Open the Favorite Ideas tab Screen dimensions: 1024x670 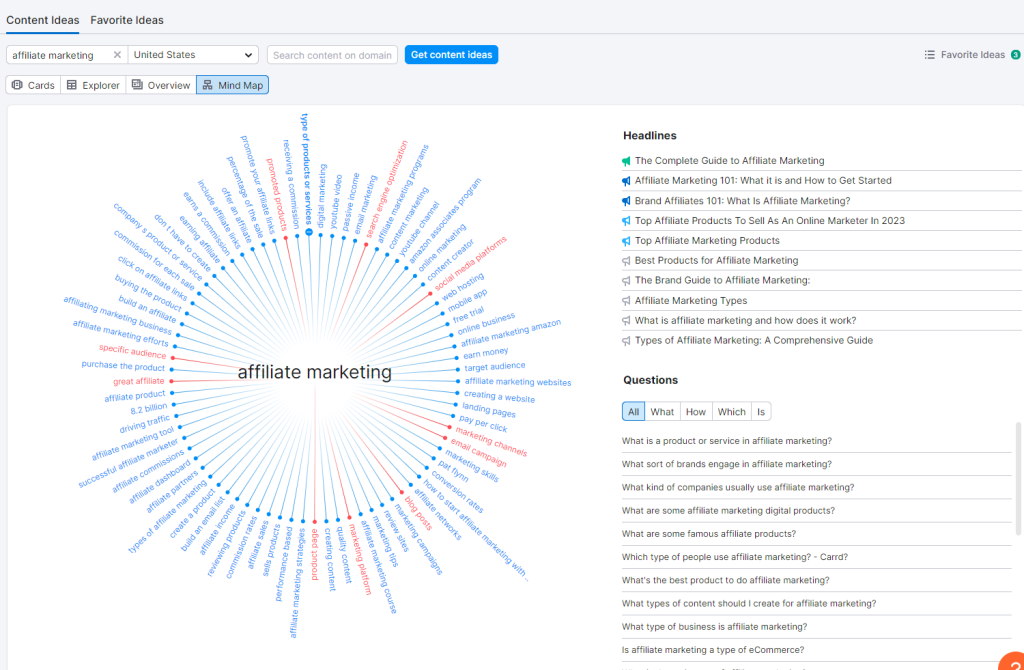(127, 20)
